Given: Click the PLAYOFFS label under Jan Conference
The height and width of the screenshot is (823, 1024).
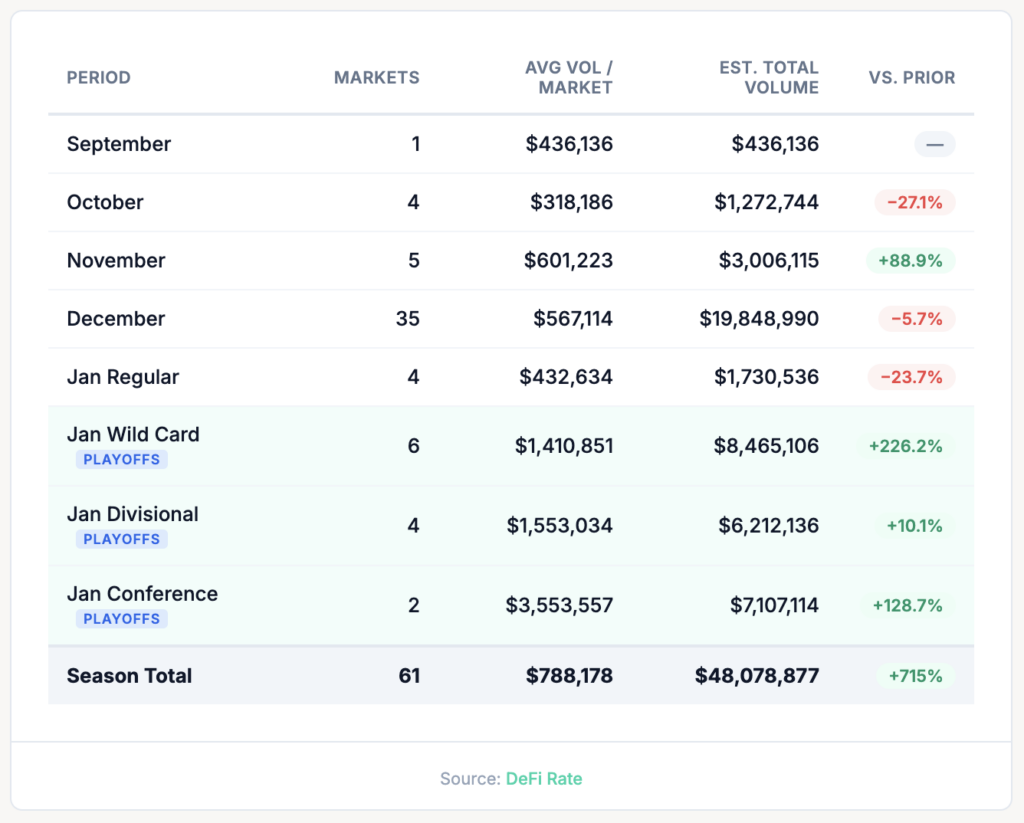Looking at the screenshot, I should tap(121, 619).
